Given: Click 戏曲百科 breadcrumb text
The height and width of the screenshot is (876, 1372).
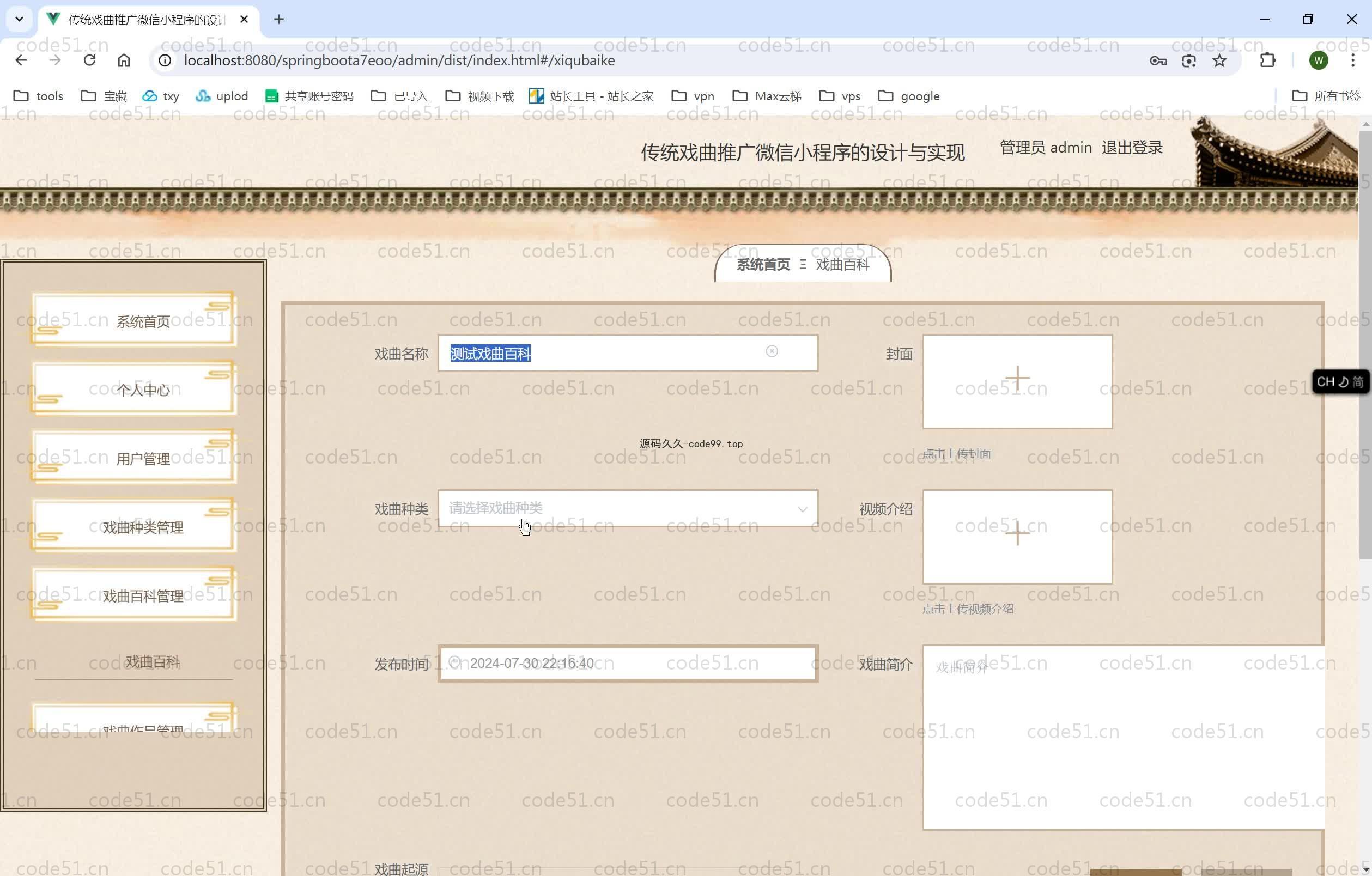Looking at the screenshot, I should pyautogui.click(x=843, y=265).
